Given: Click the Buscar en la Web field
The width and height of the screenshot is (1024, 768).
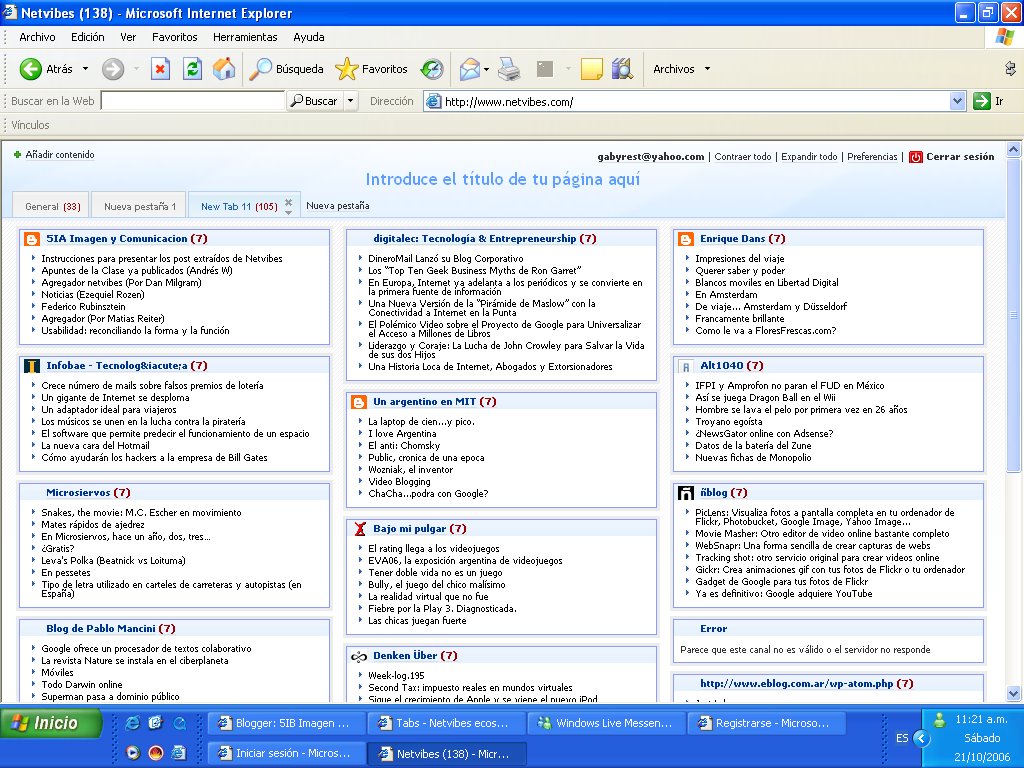Looking at the screenshot, I should click(x=193, y=101).
